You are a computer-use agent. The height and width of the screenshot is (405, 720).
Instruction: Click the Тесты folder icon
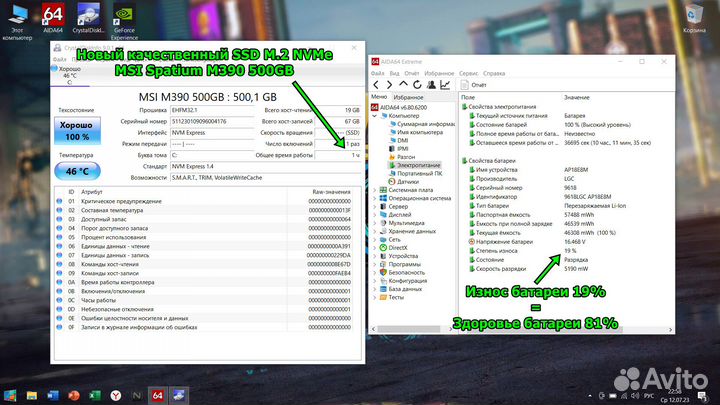pos(383,298)
